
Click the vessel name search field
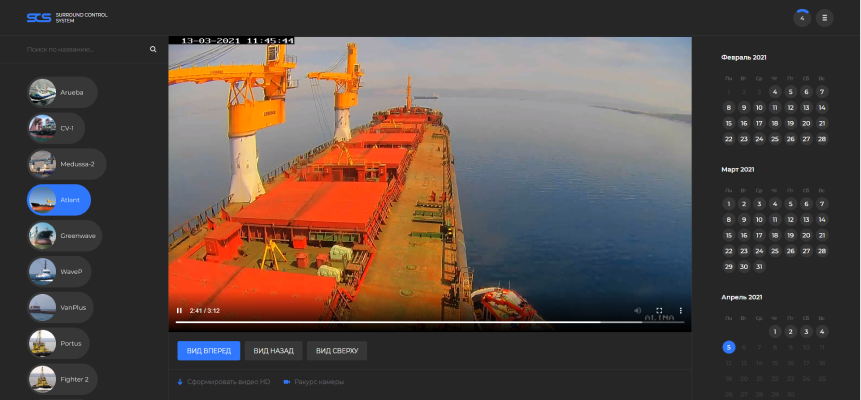click(85, 49)
